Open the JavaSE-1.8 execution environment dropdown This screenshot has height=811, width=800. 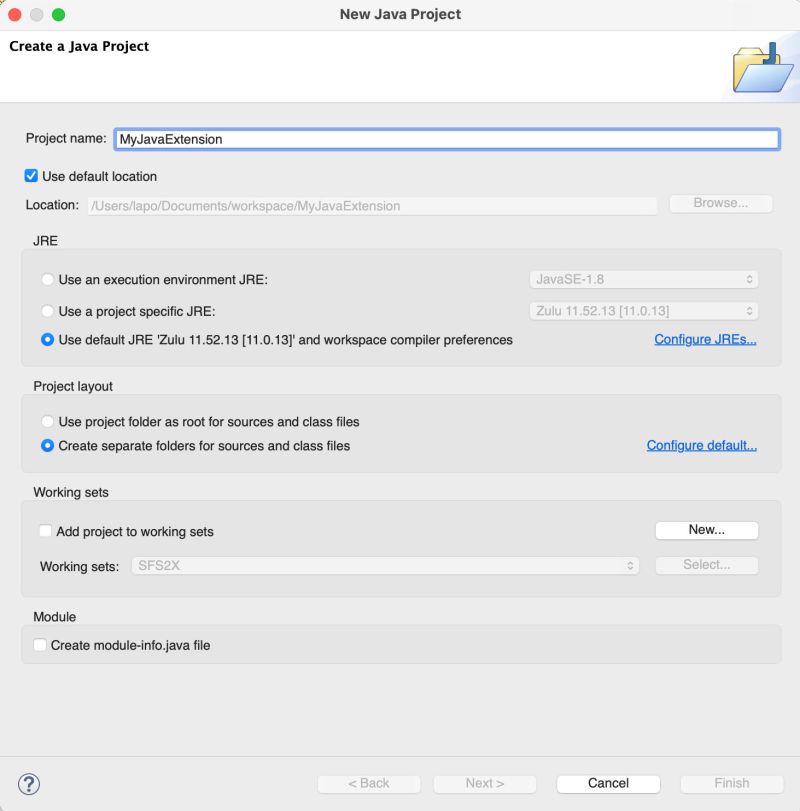point(640,278)
